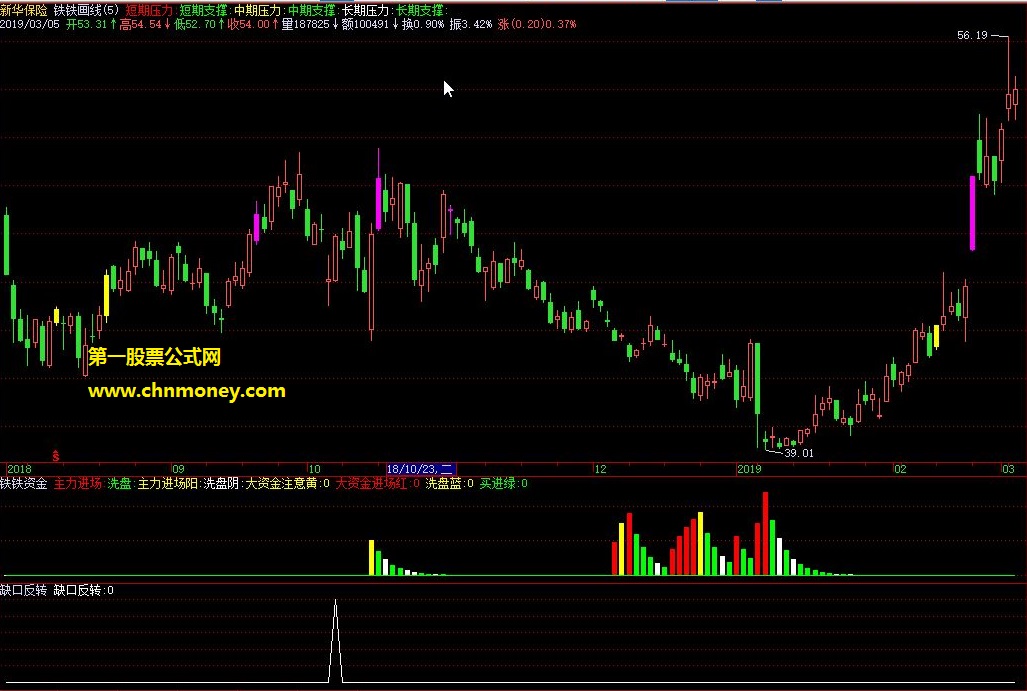This screenshot has width=1027, height=691.
Task: Click the 短期支撑 label in the header
Action: click(x=203, y=10)
